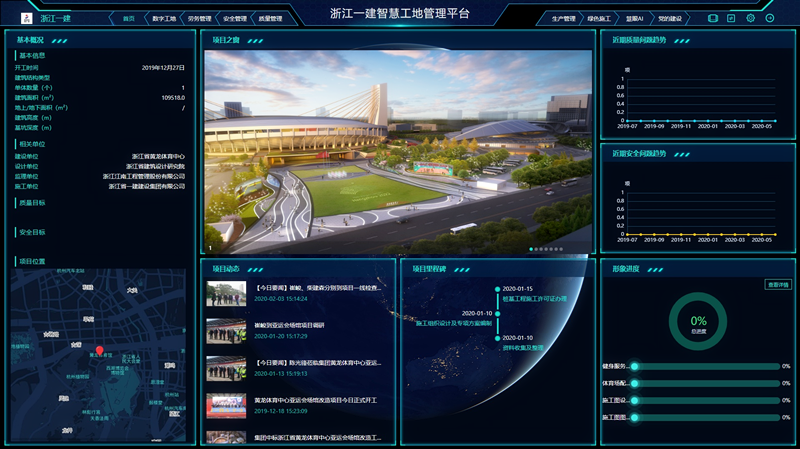Click the circled arrow exit icon
The image size is (800, 449).
coord(770,18)
